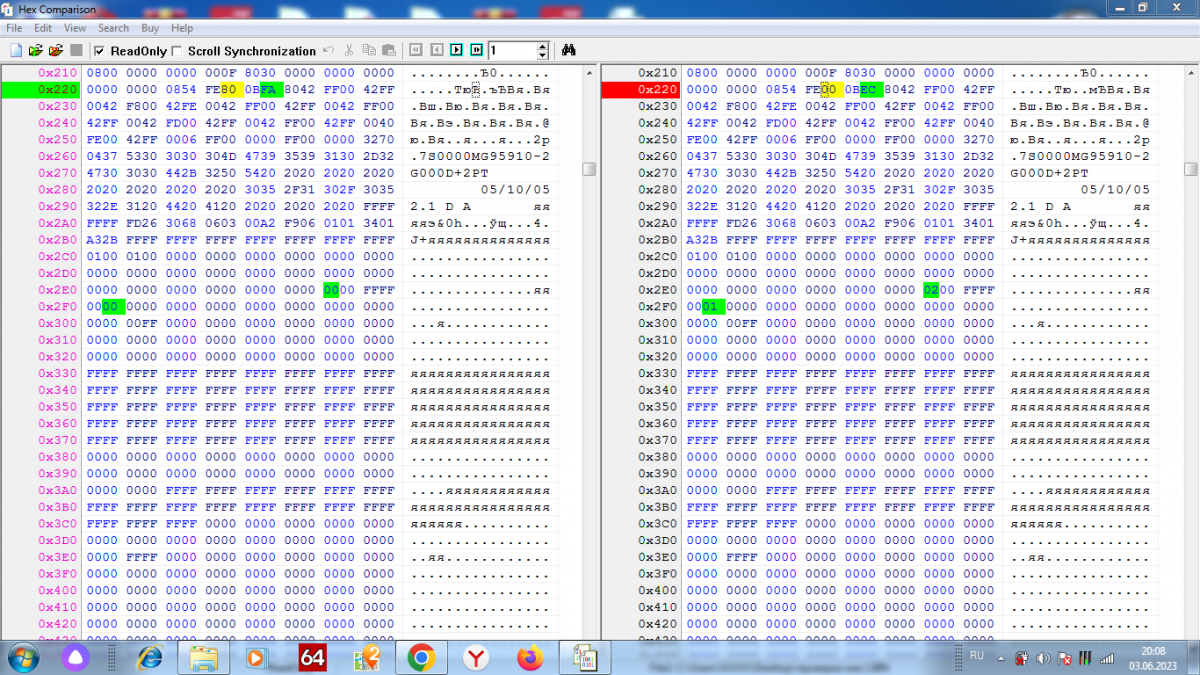Click the RU language indicator
1200x675 pixels.
(x=976, y=654)
